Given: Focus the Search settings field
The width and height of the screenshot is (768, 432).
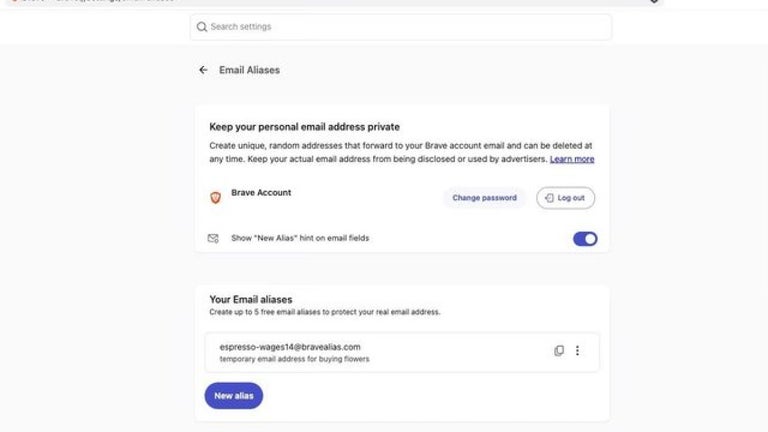Looking at the screenshot, I should coord(401,27).
